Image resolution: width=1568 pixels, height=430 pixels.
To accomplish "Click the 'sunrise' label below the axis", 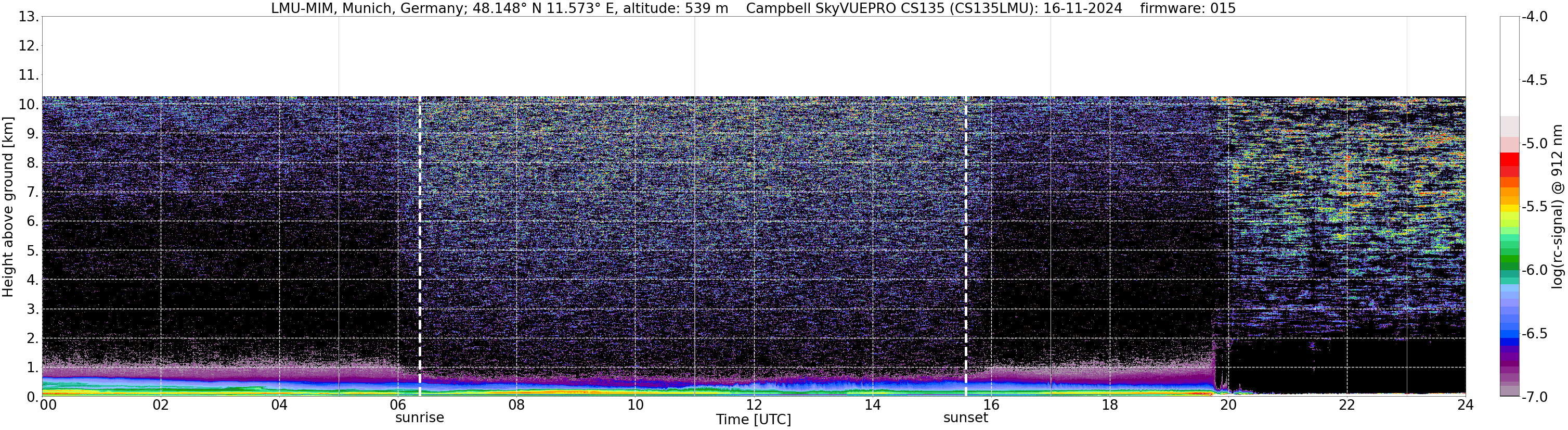I will (x=419, y=418).
